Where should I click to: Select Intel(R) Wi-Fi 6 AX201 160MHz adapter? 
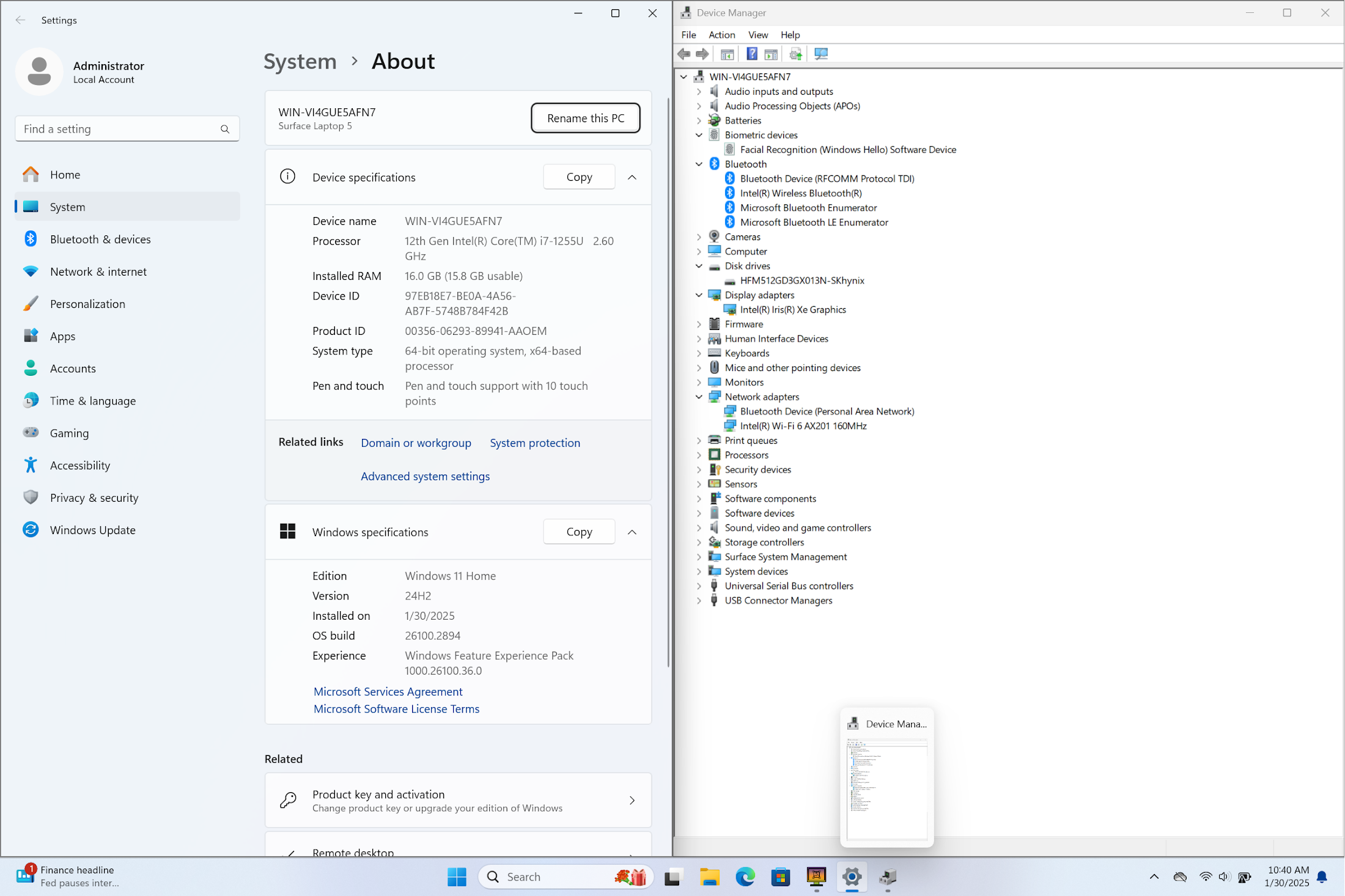803,426
